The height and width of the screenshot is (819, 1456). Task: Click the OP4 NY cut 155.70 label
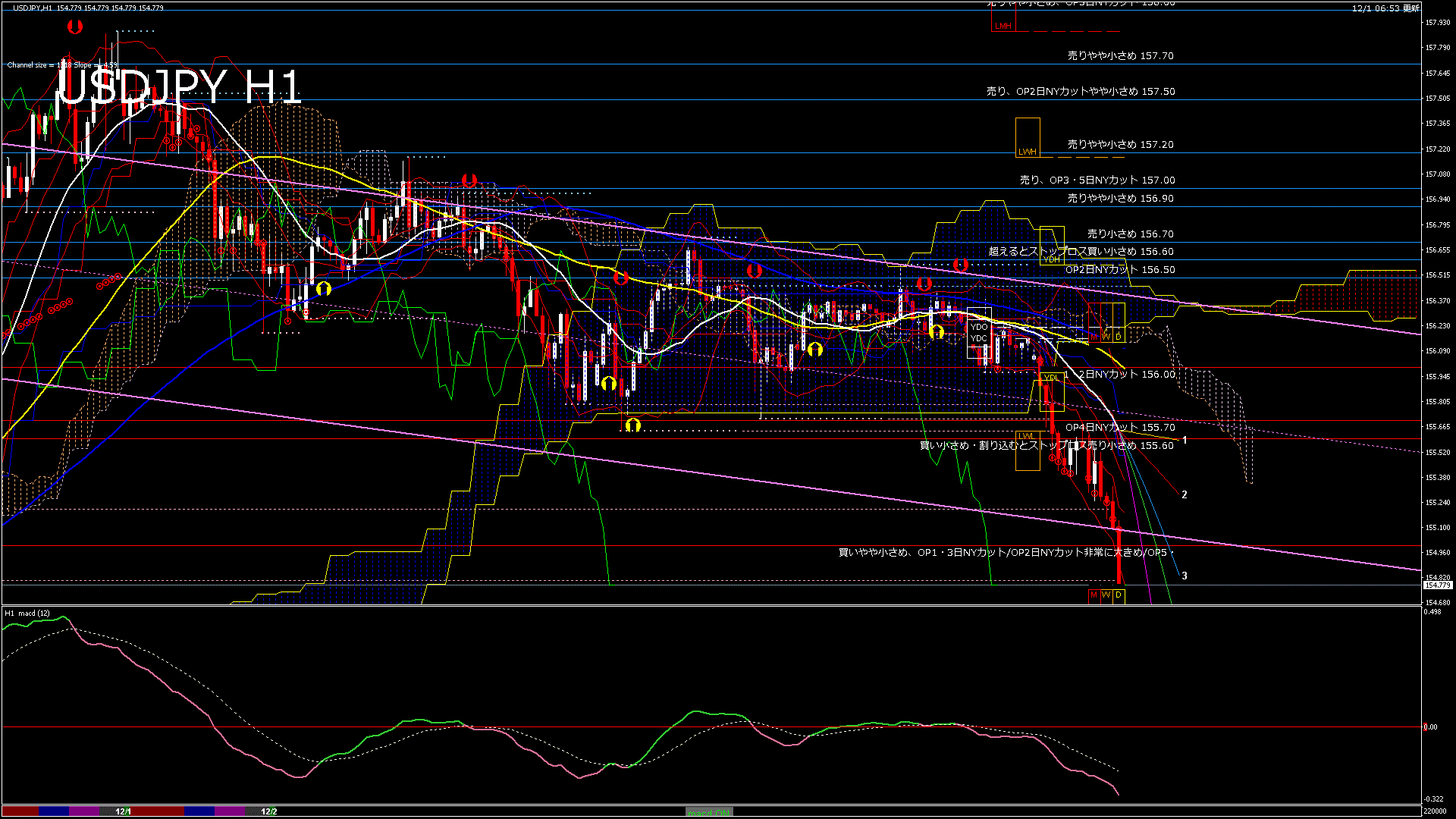pos(1119,428)
